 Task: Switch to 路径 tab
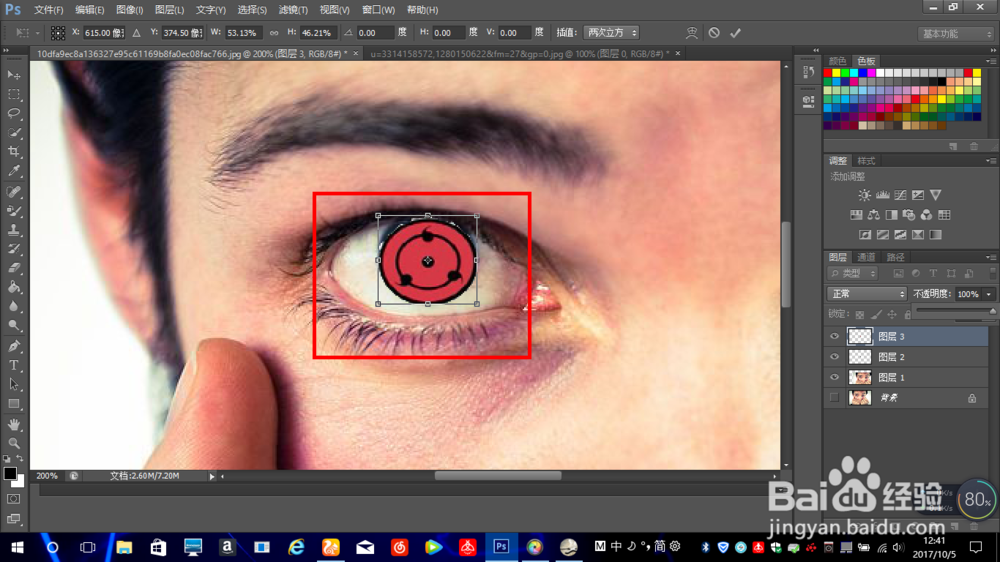click(x=895, y=257)
